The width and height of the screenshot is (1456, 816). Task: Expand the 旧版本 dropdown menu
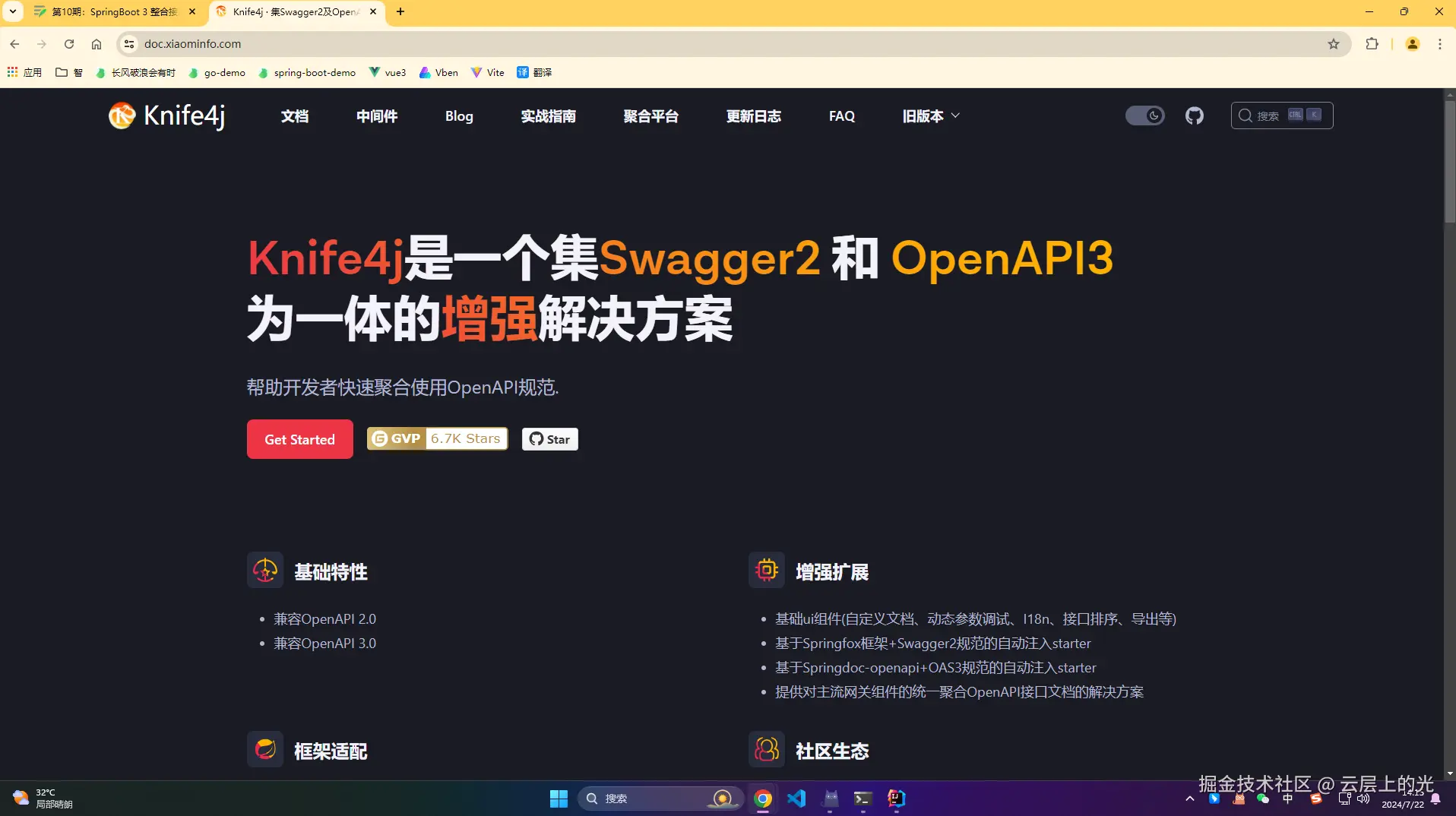(x=931, y=115)
